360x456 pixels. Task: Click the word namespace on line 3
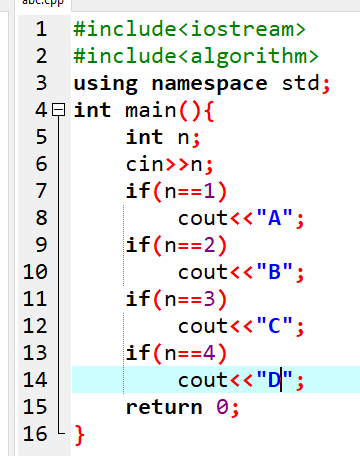[210, 84]
